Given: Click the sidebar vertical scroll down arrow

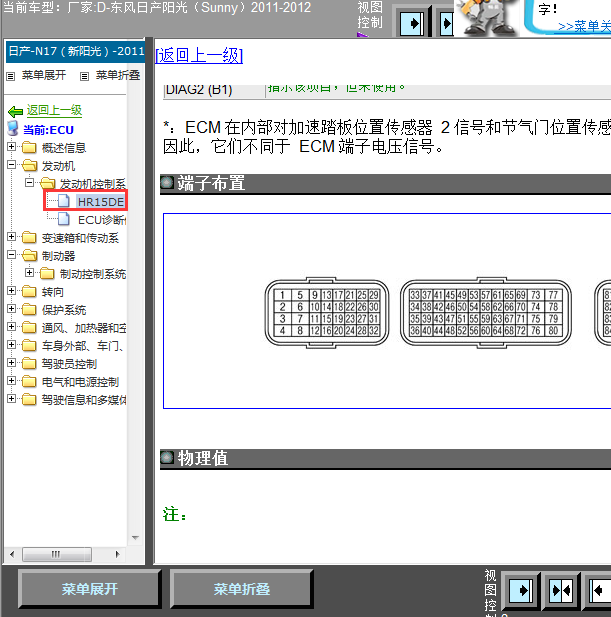Looking at the screenshot, I should [x=135, y=538].
